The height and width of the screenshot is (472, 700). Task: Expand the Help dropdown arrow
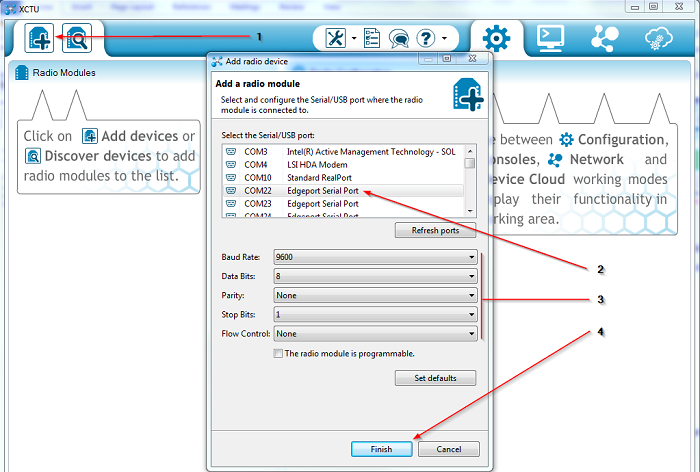[444, 38]
